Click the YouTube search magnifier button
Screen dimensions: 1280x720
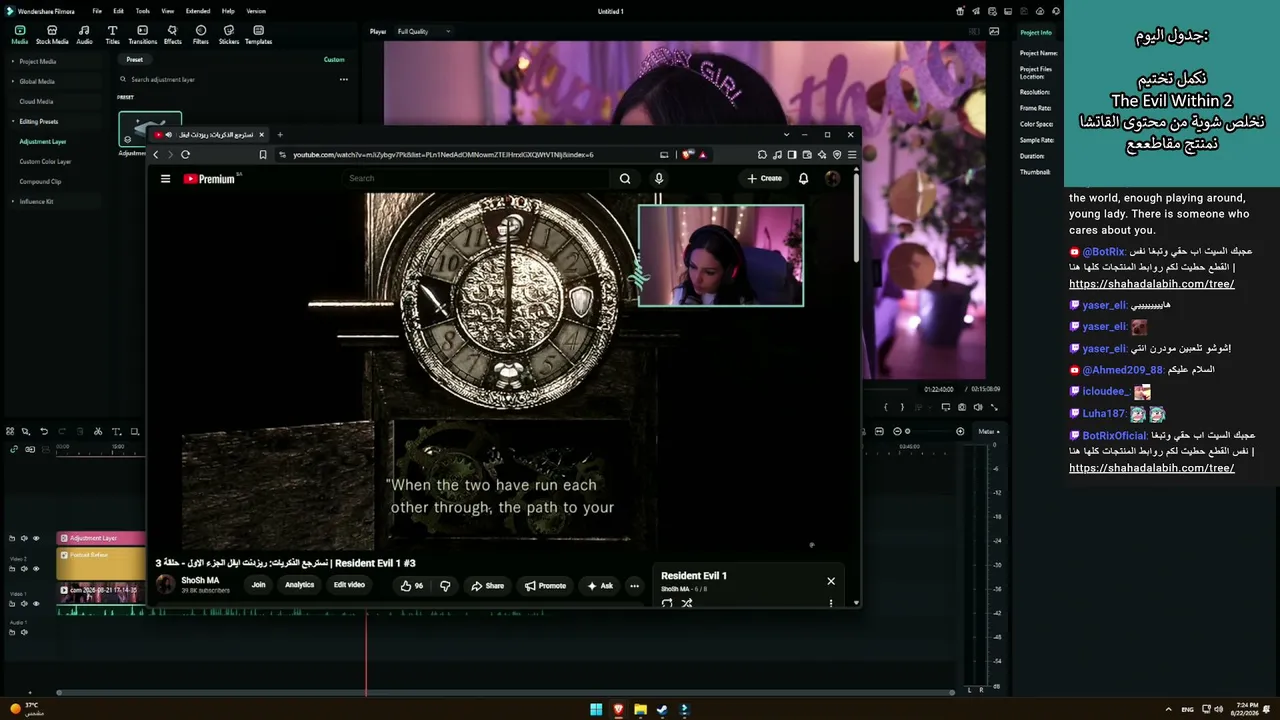click(625, 179)
